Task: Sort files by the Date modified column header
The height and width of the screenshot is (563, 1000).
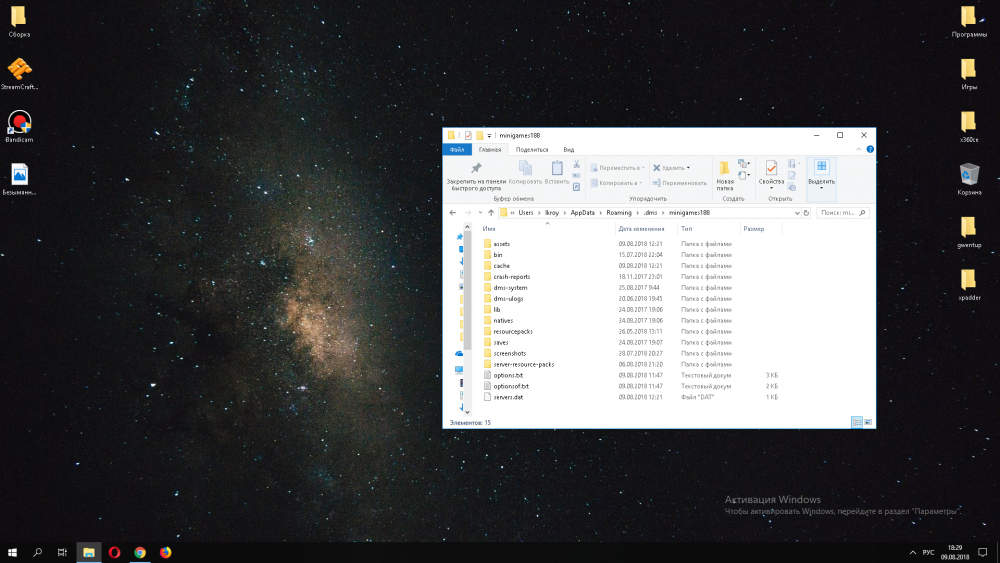Action: coord(640,229)
